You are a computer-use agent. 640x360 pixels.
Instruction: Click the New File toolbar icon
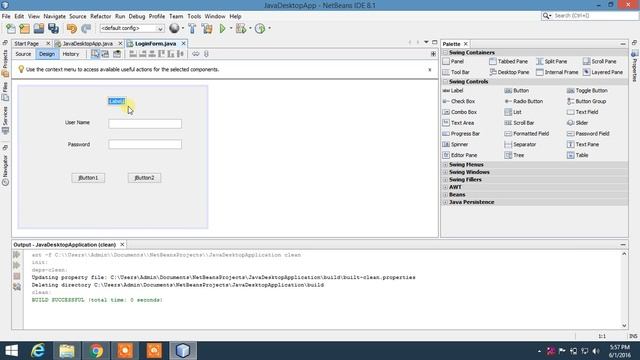coord(11,29)
